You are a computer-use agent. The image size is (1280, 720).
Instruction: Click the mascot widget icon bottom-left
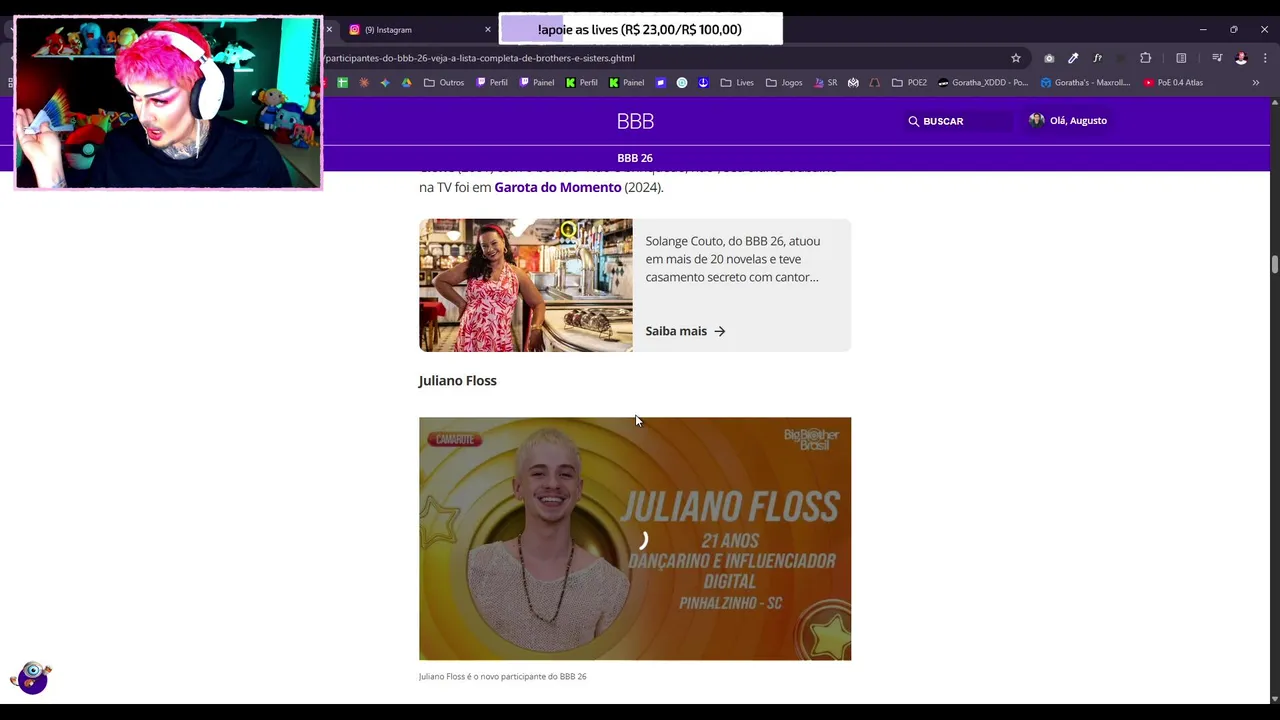point(32,677)
